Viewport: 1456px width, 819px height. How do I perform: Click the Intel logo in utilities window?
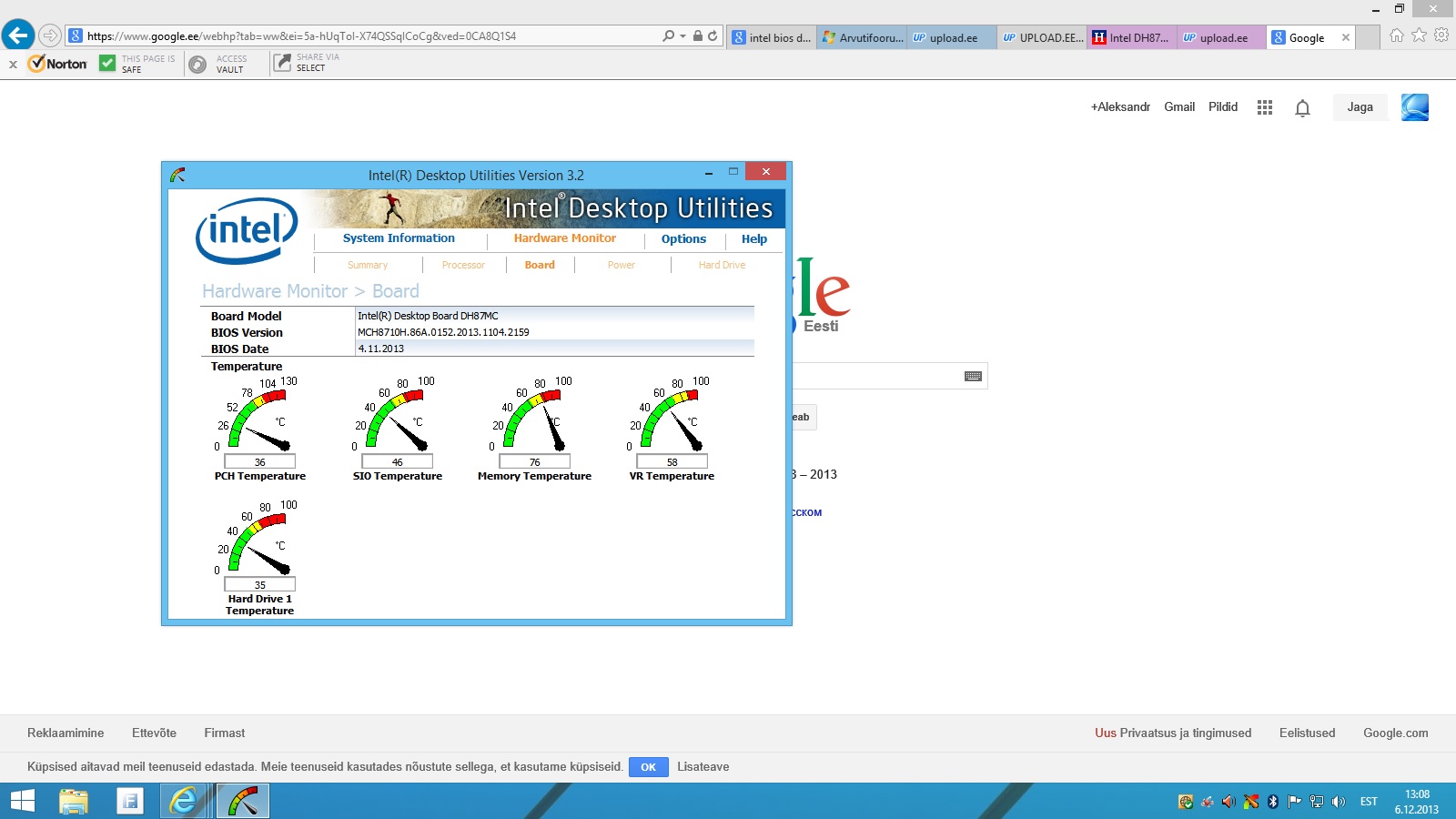tap(247, 230)
